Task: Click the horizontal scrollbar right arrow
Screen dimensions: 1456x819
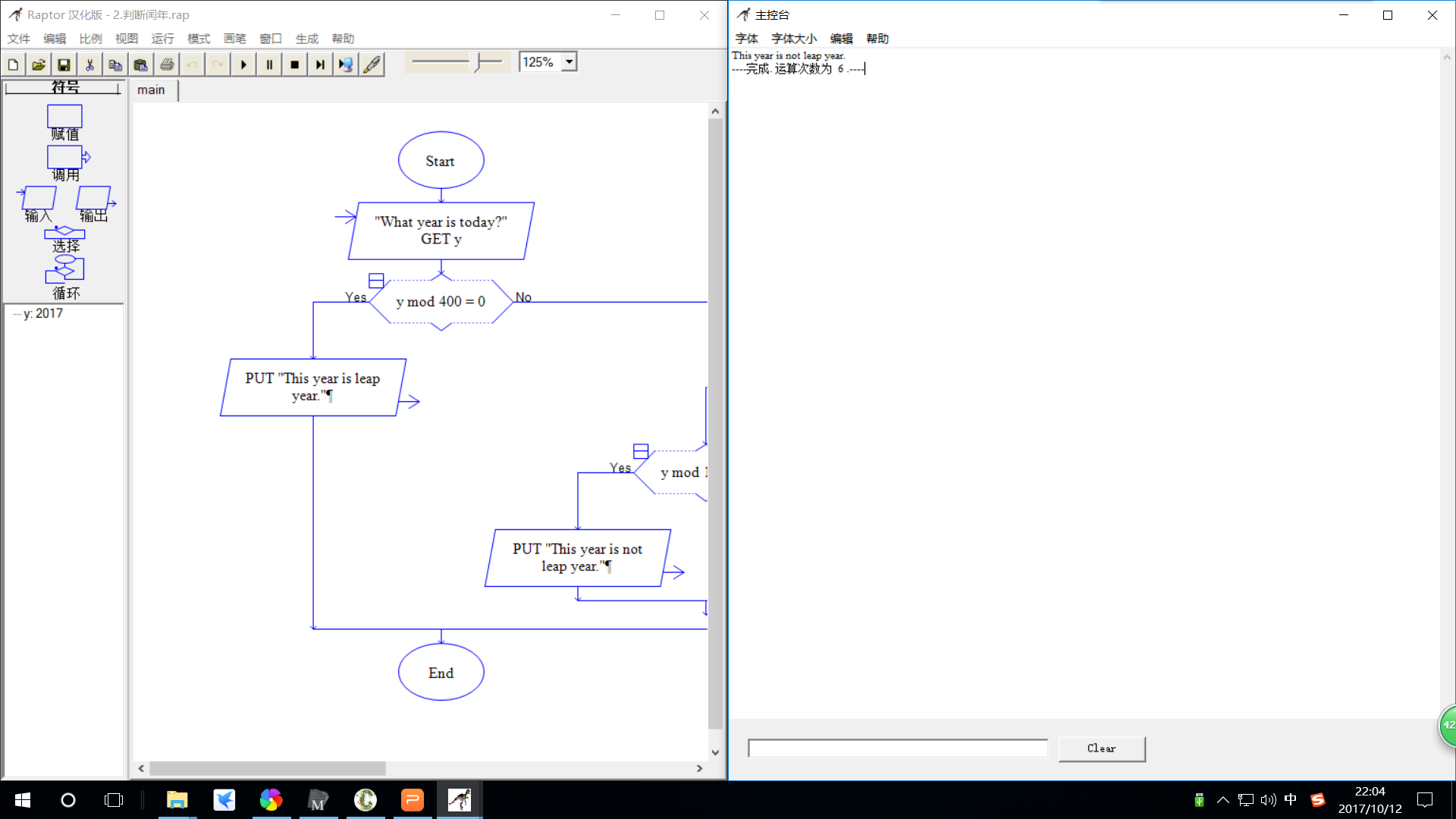Action: [699, 768]
